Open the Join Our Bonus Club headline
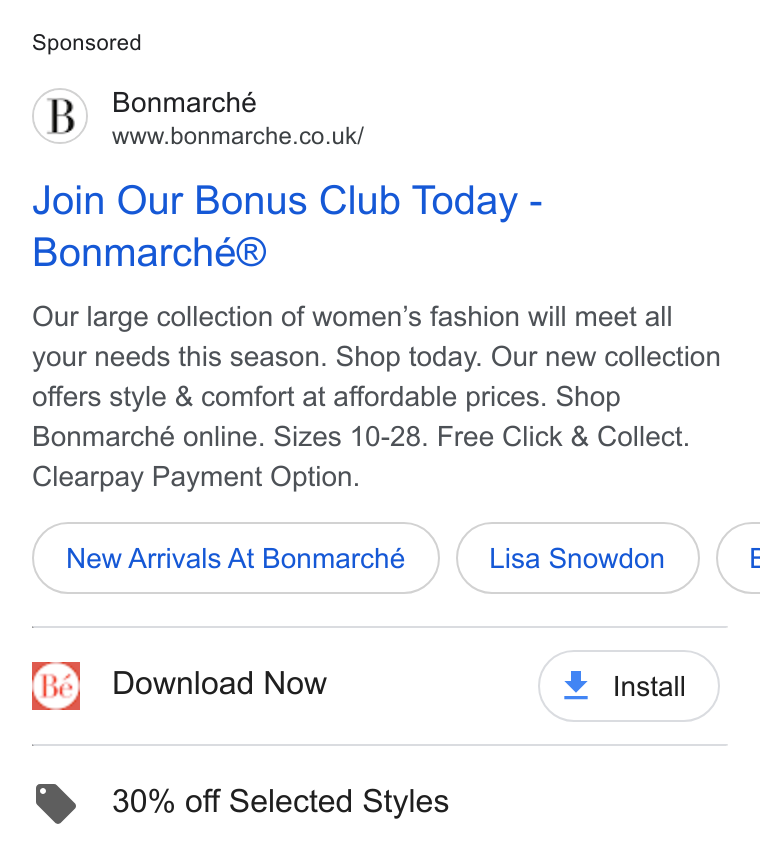This screenshot has width=760, height=862. coord(288,226)
